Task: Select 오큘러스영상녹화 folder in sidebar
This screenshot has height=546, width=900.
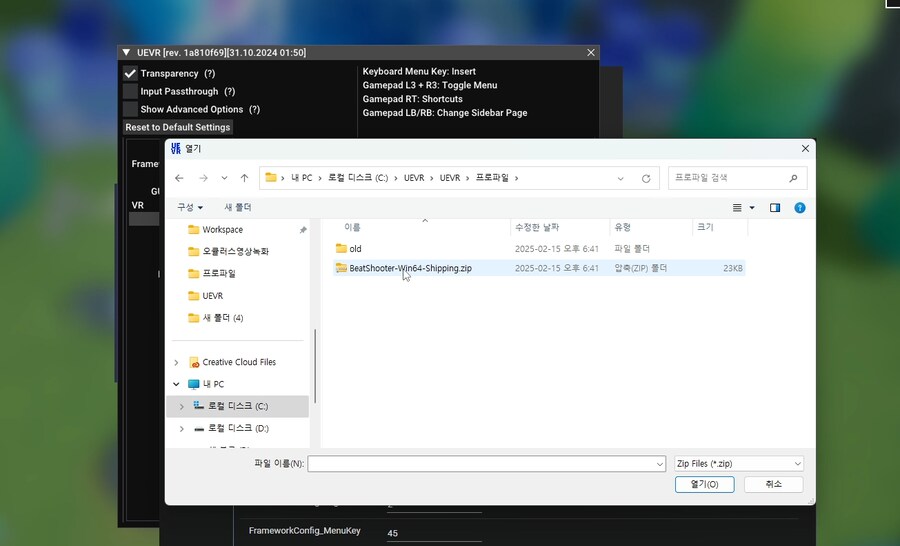Action: point(235,251)
